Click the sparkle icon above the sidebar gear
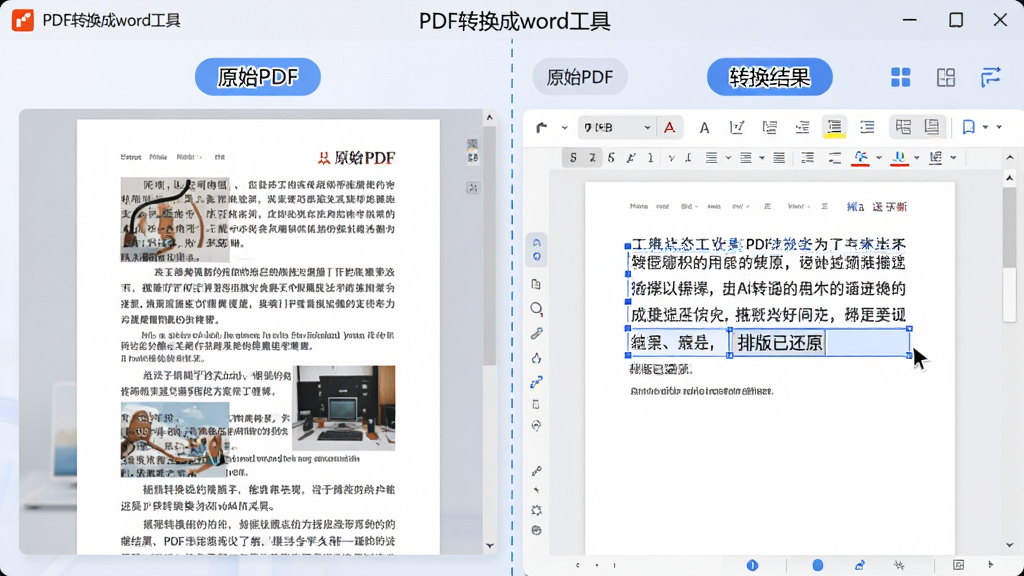Image resolution: width=1024 pixels, height=576 pixels. click(x=536, y=490)
